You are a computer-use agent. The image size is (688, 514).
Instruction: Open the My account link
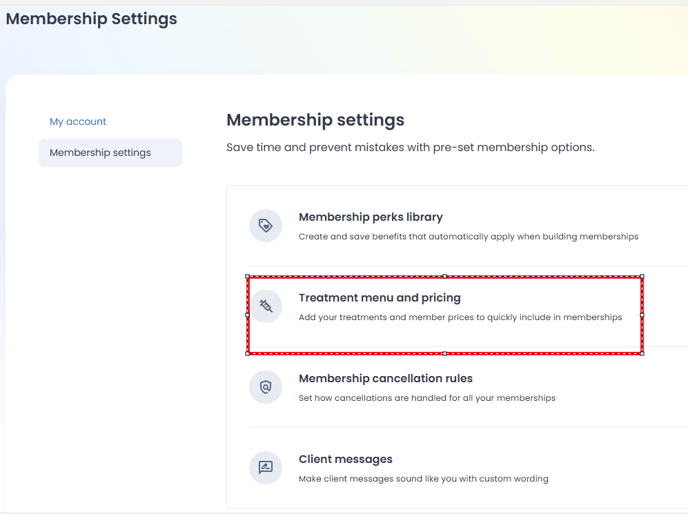tap(78, 122)
